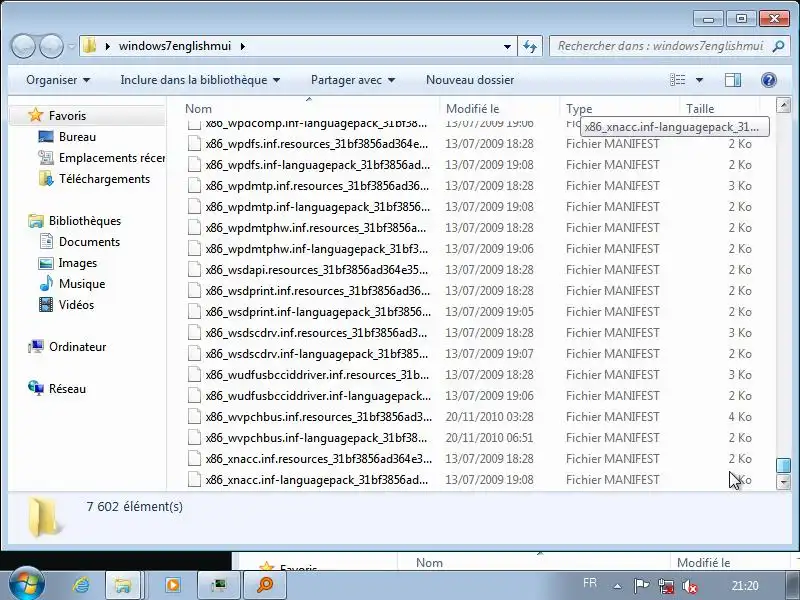Click the 21:20 taskbar clock
The height and width of the screenshot is (600, 800).
pyautogui.click(x=744, y=585)
